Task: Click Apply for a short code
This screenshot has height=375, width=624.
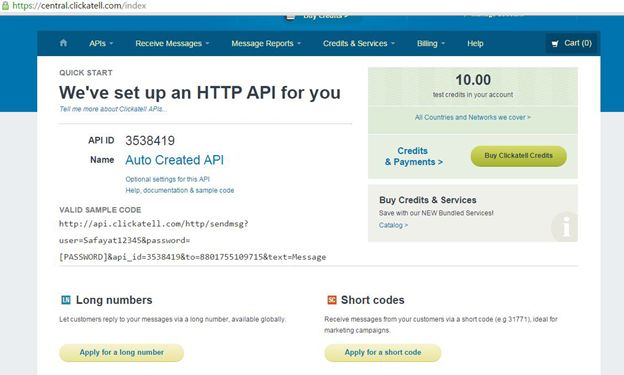Action: (x=383, y=353)
